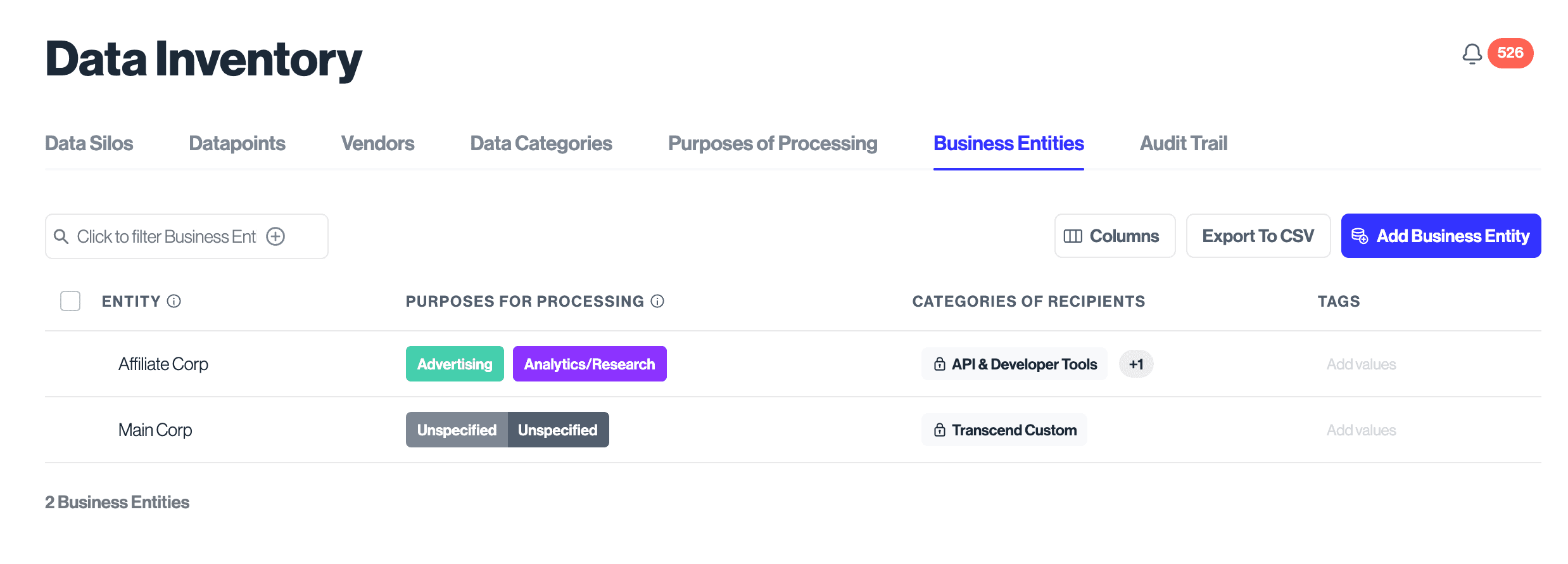This screenshot has height=564, width=1568.
Task: Open Add values for Affiliate Corp tags
Action: 1361,364
